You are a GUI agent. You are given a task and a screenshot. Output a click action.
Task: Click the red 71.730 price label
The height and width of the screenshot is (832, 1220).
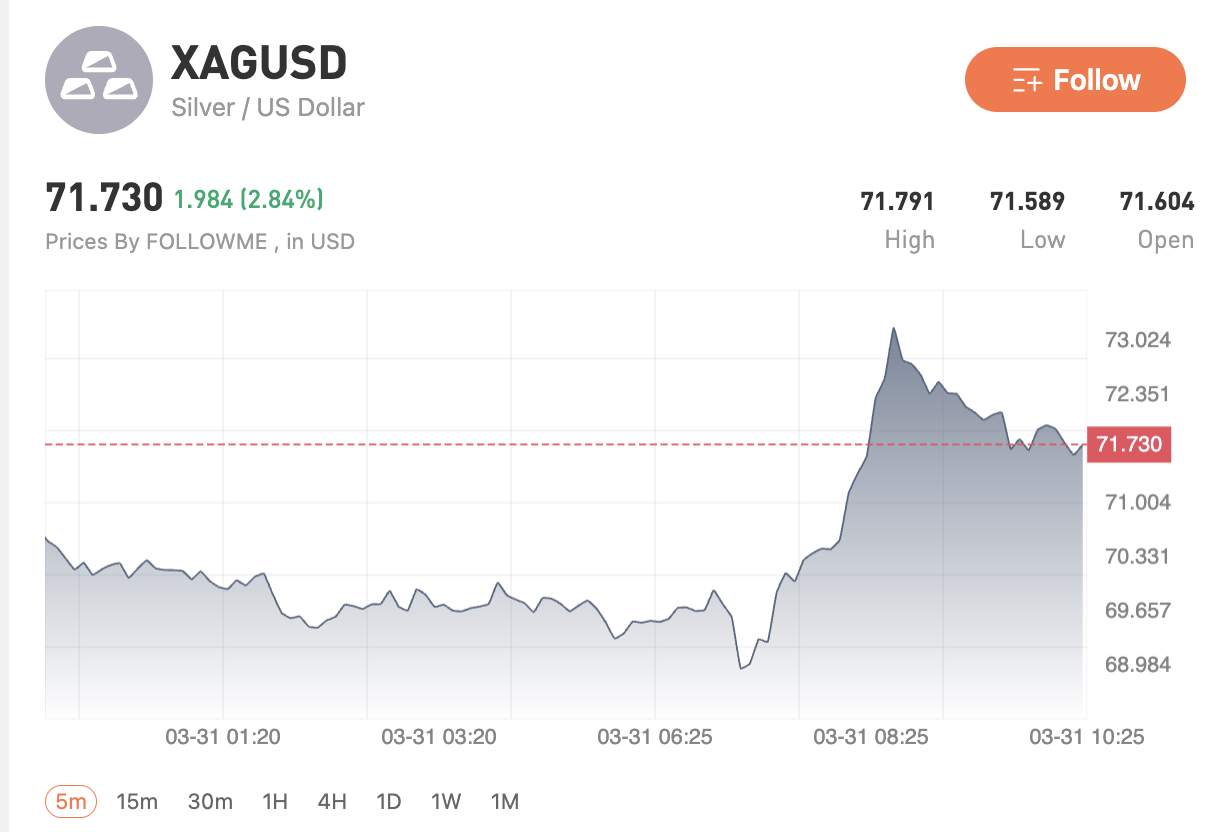pyautogui.click(x=1128, y=444)
